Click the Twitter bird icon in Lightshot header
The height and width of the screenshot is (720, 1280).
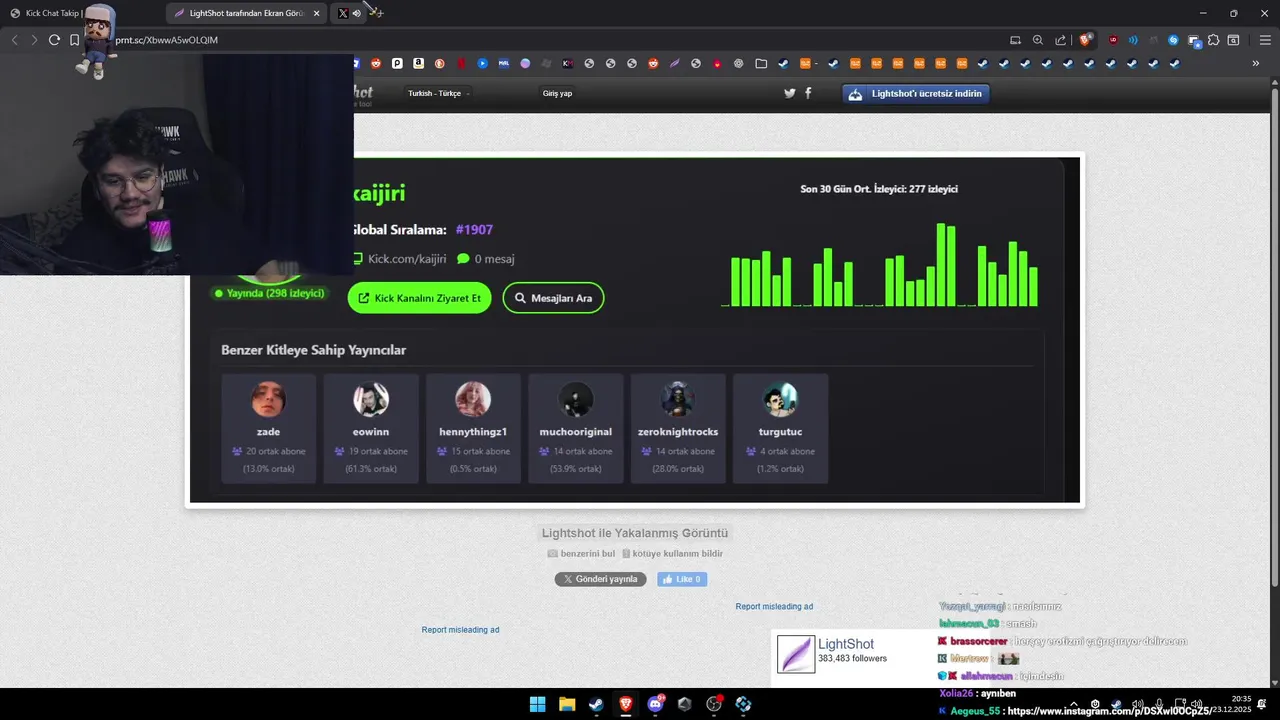click(x=790, y=93)
